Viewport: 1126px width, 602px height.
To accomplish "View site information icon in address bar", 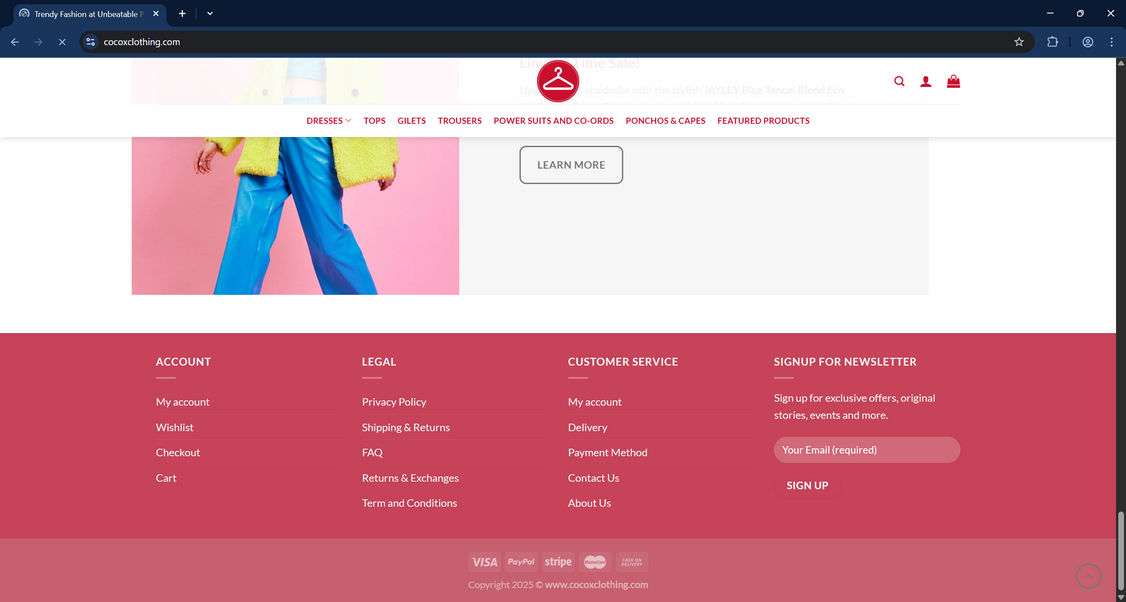I will pos(90,42).
